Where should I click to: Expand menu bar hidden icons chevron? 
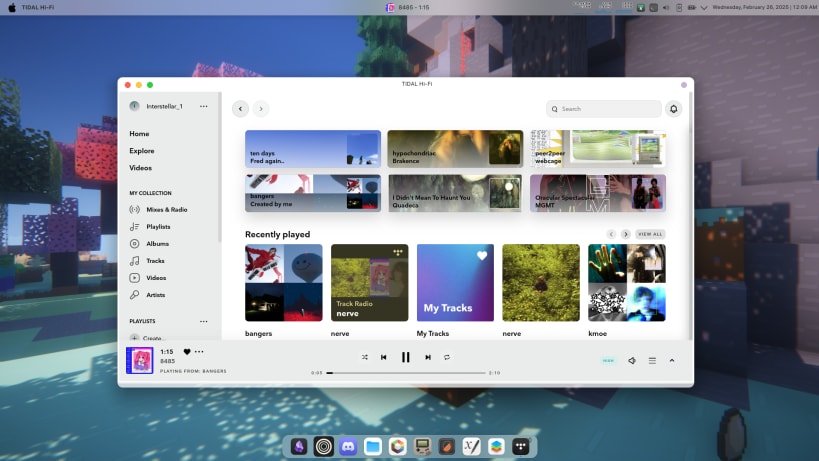(704, 7)
